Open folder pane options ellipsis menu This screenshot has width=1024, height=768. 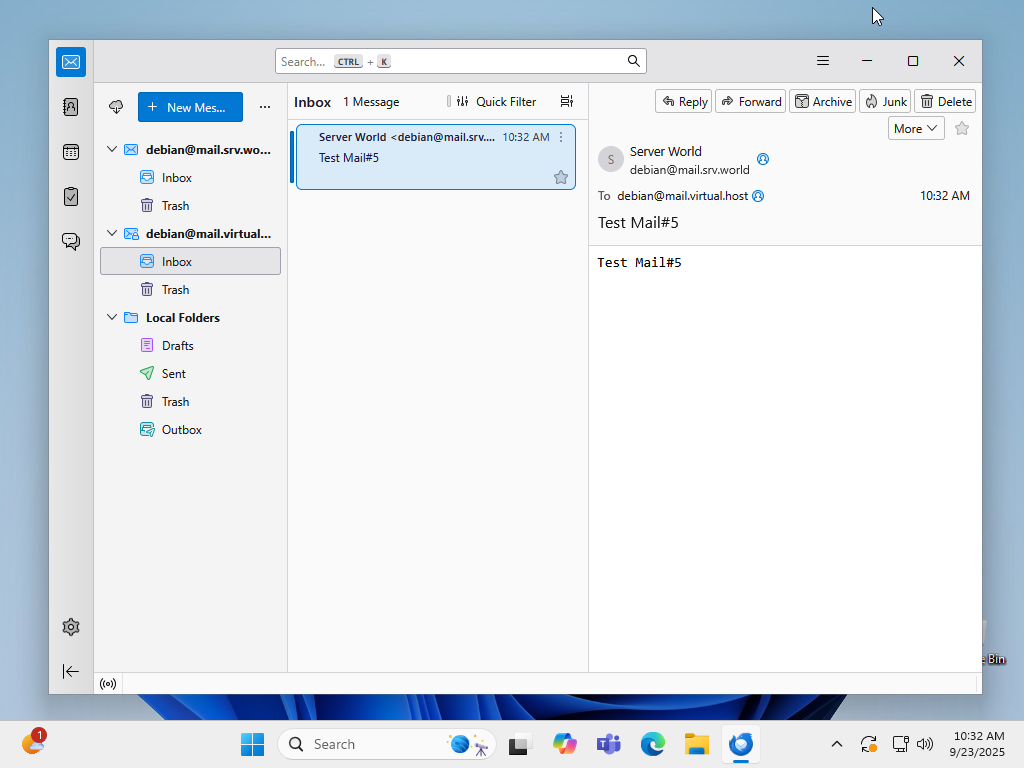[x=265, y=107]
